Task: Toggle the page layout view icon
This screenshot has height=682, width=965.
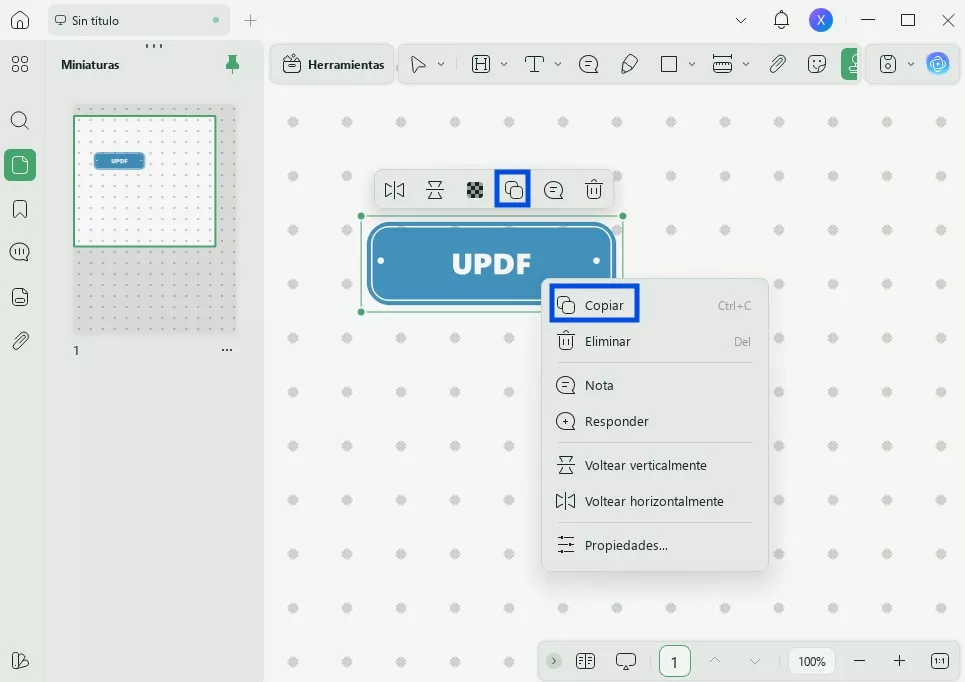Action: point(585,661)
